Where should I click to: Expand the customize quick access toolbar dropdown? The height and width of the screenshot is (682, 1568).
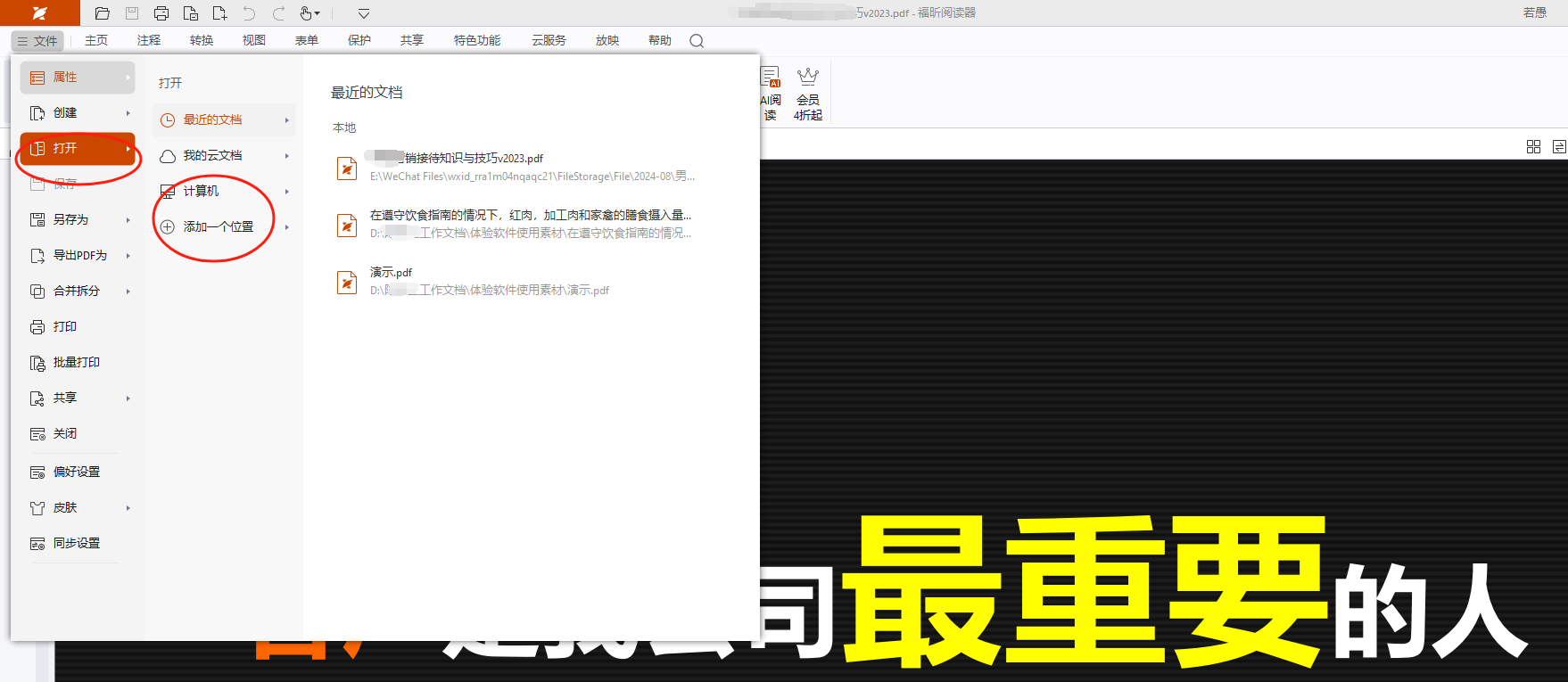pyautogui.click(x=363, y=13)
